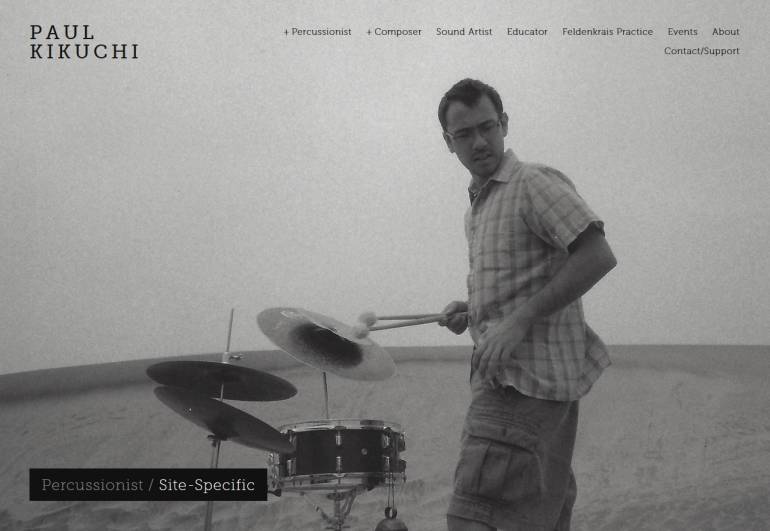The height and width of the screenshot is (531, 770).
Task: Go to the Educator page
Action: point(527,32)
